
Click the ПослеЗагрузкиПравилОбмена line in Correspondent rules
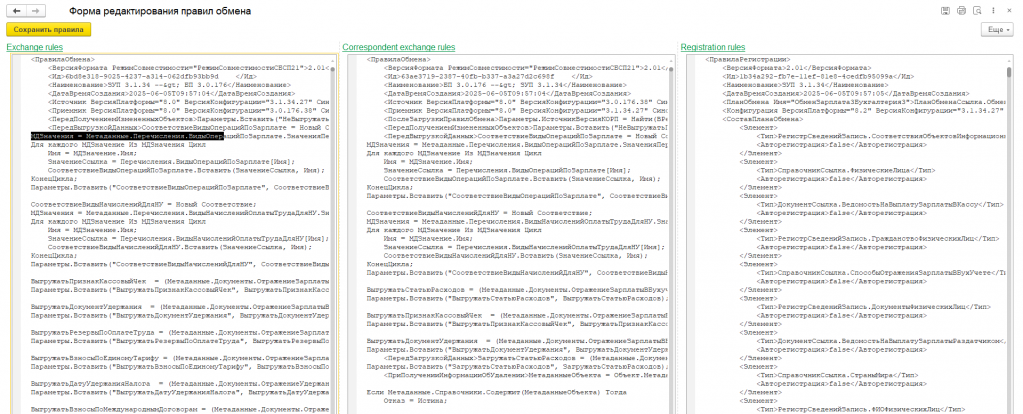click(x=525, y=120)
